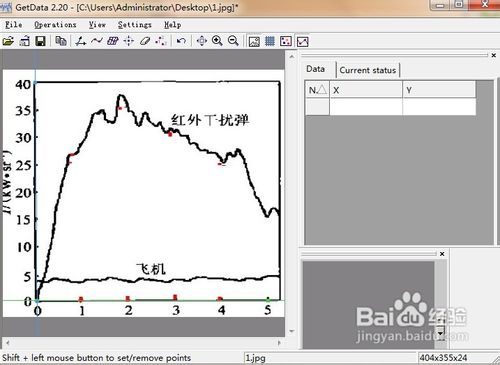Click the GetData title bar app icon
500x365 pixels.
click(x=6, y=7)
